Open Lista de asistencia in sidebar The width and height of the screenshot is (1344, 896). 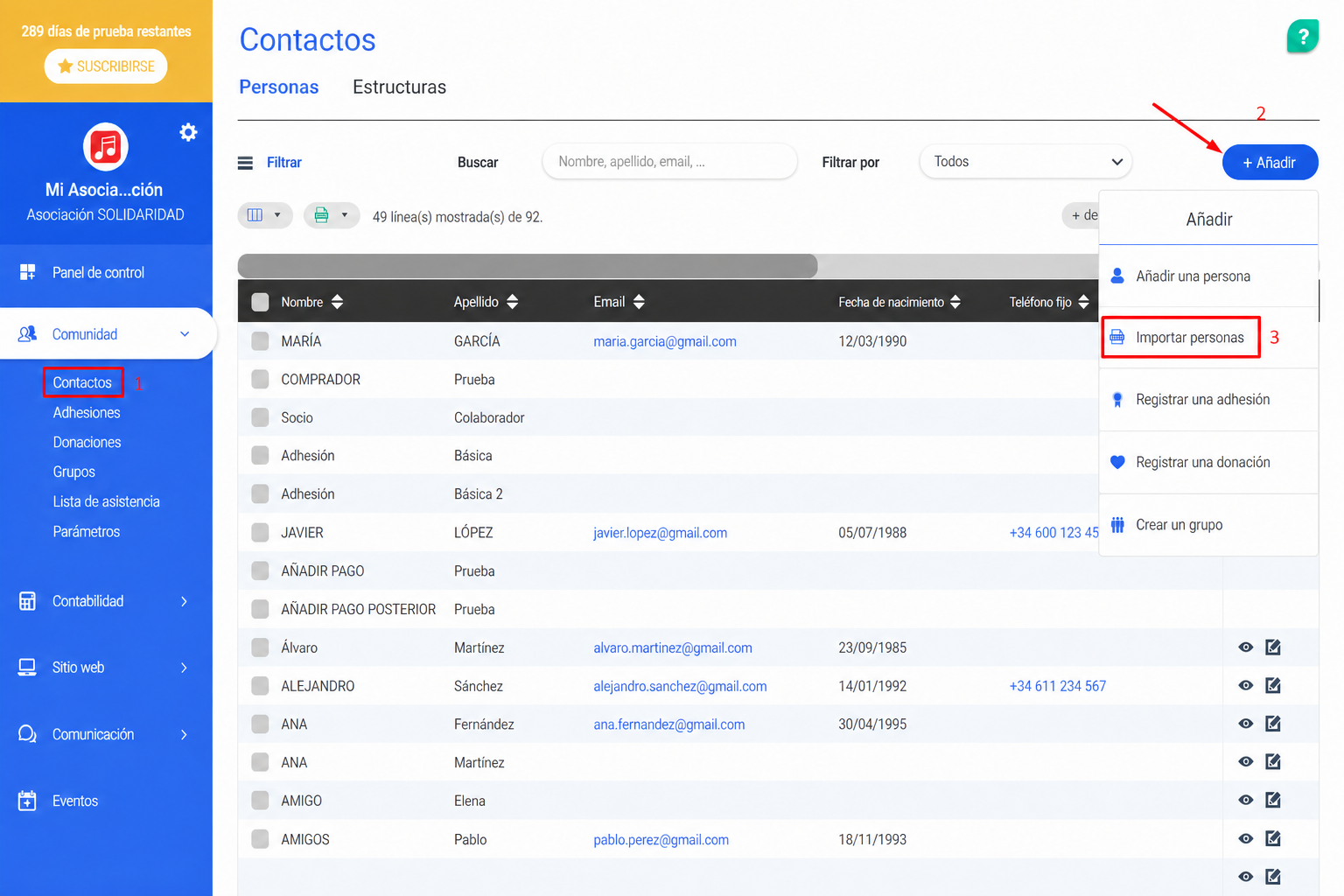click(x=106, y=501)
